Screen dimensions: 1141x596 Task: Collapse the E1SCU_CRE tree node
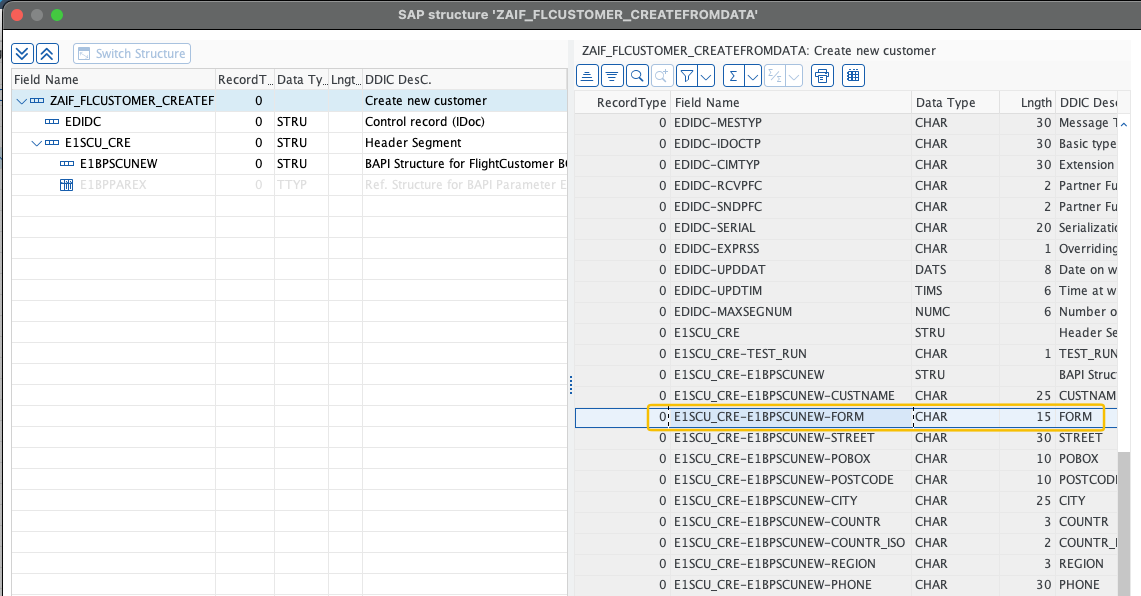point(36,143)
